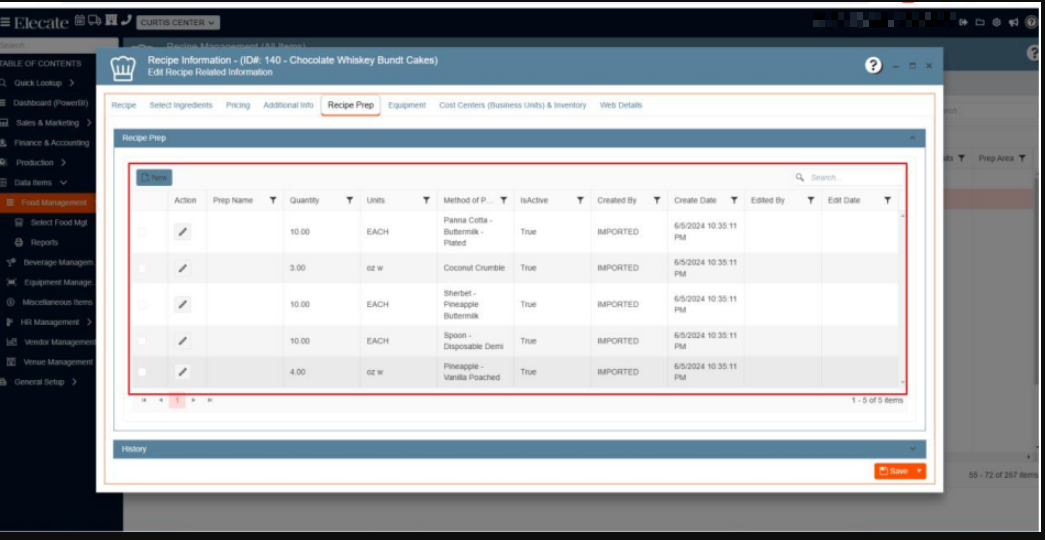Image resolution: width=1045 pixels, height=540 pixels.
Task: Expand the History panel
Action: 518,449
